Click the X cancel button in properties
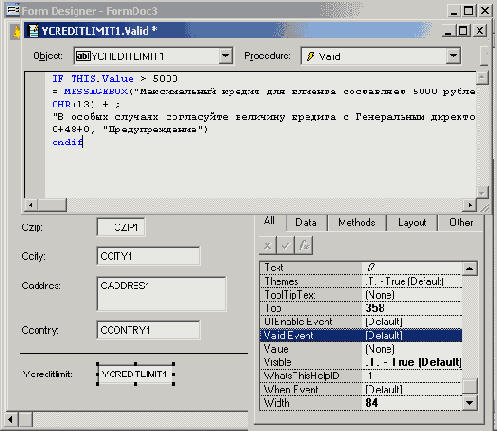497x431 pixels. point(267,246)
